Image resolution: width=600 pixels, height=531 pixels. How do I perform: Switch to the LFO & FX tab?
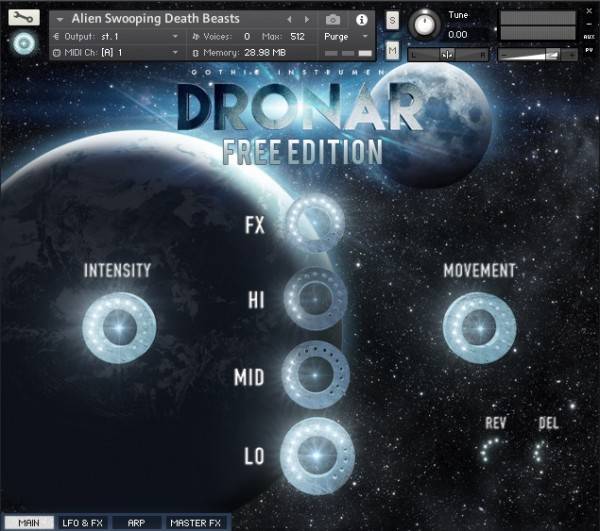(x=83, y=522)
